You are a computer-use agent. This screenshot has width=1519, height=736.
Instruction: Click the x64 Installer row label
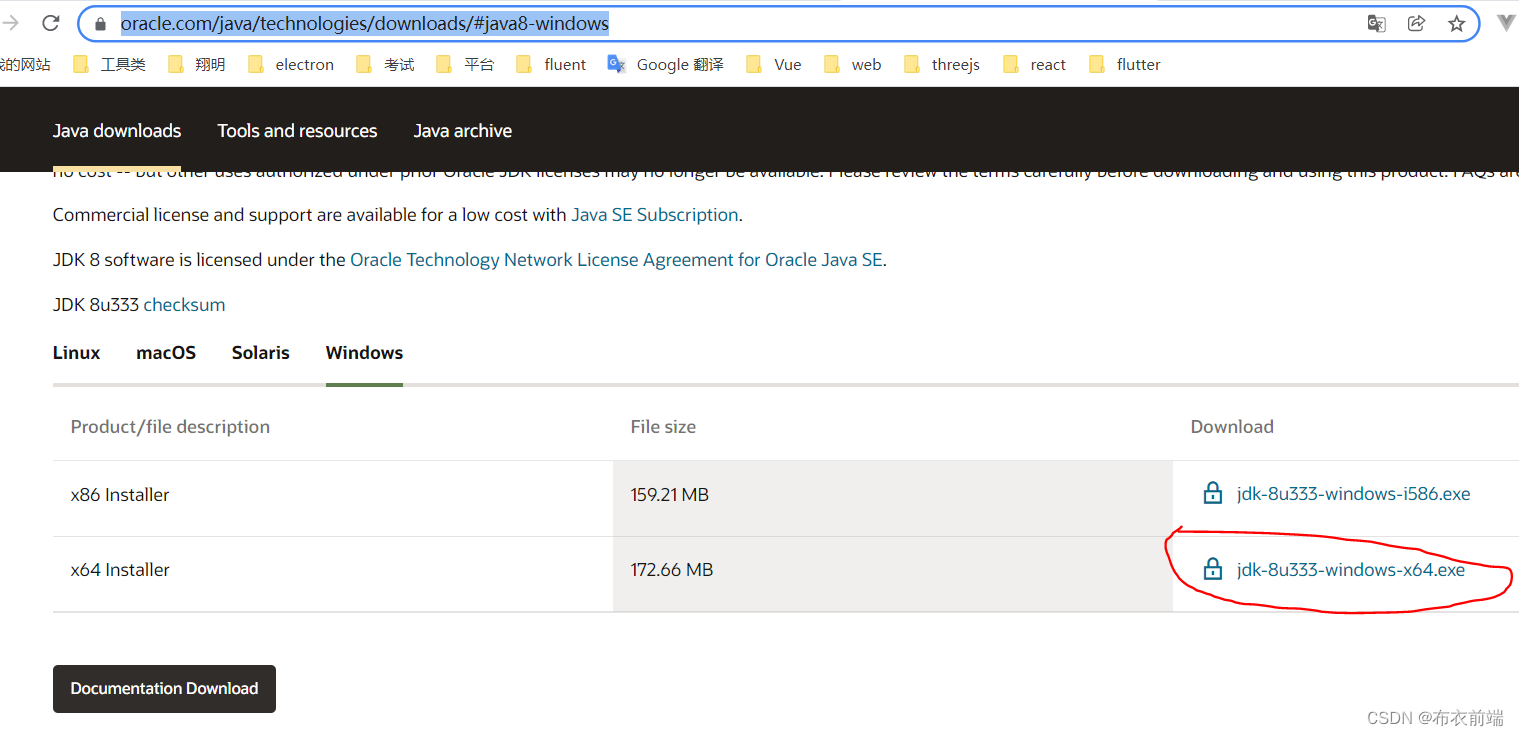tap(120, 570)
